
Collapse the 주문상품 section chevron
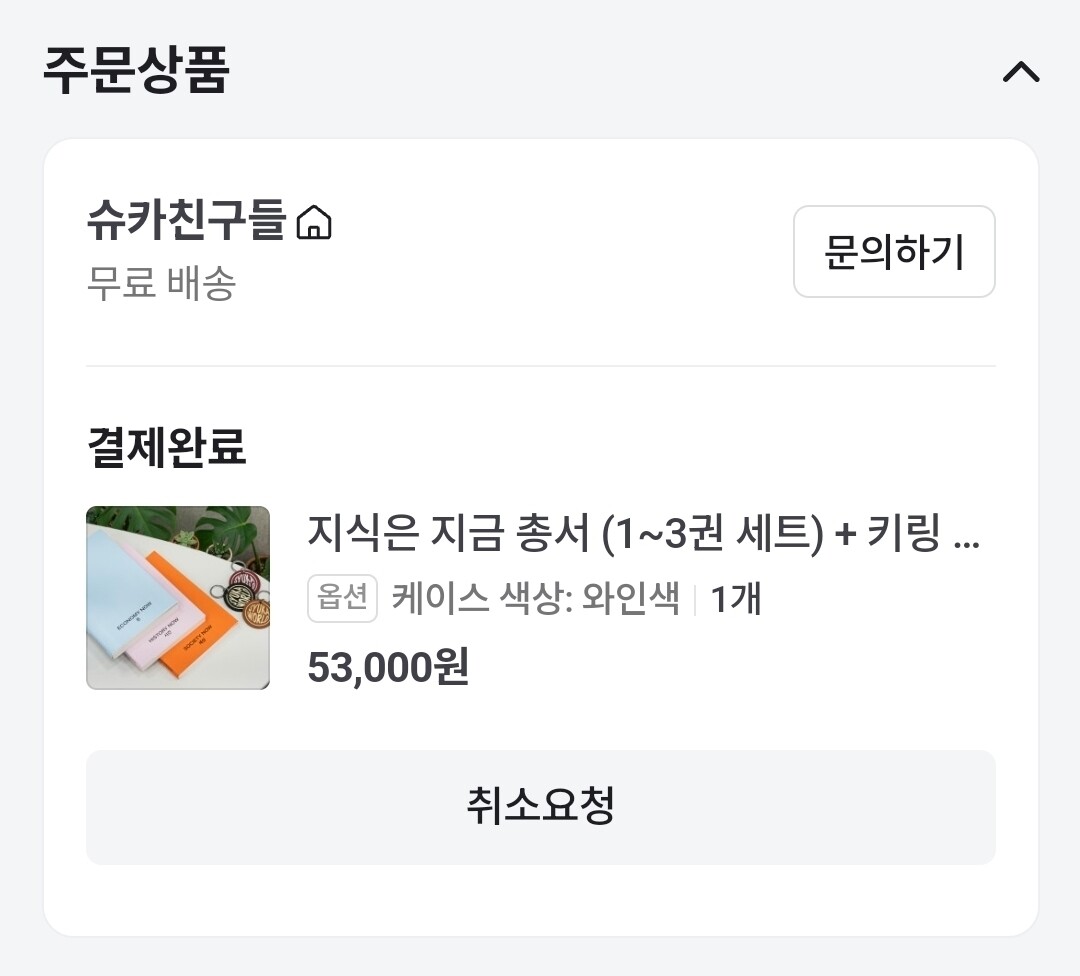[1020, 72]
